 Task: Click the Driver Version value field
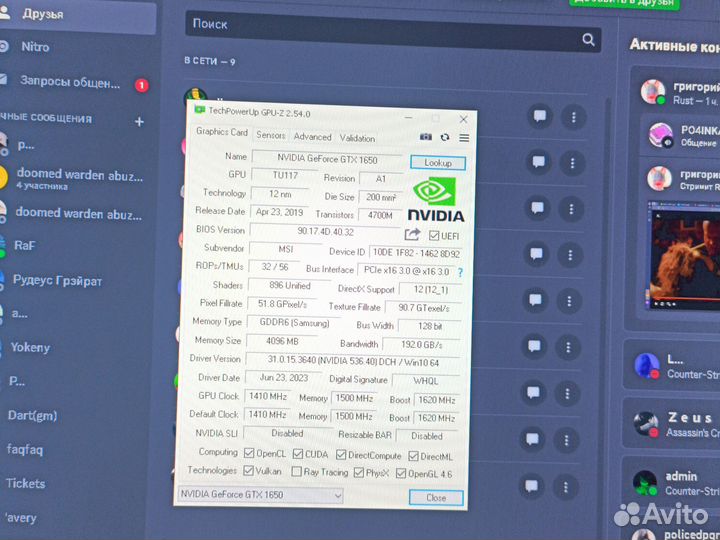point(353,361)
